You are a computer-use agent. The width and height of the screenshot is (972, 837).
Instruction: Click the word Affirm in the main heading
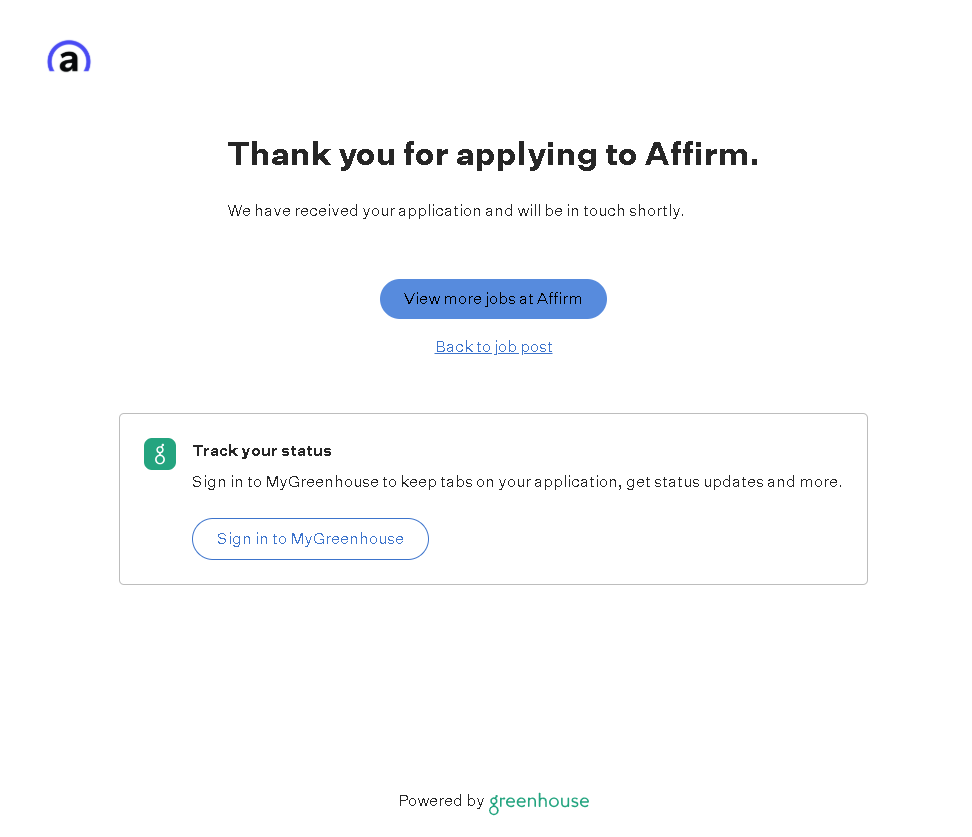click(x=701, y=154)
